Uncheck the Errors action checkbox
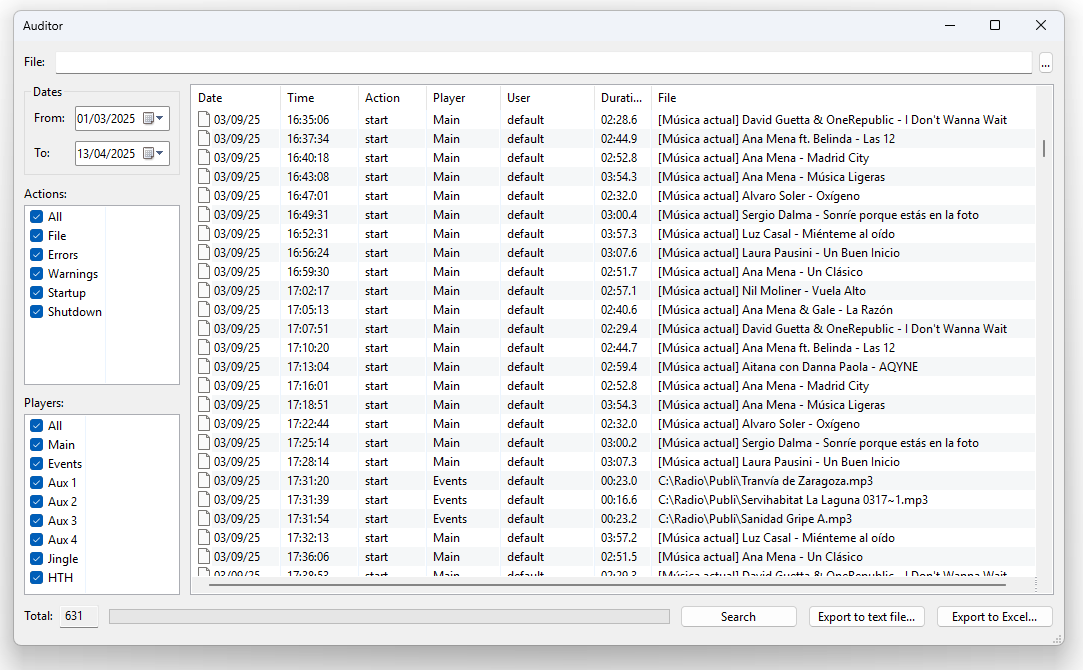The width and height of the screenshot is (1083, 670). 37,255
